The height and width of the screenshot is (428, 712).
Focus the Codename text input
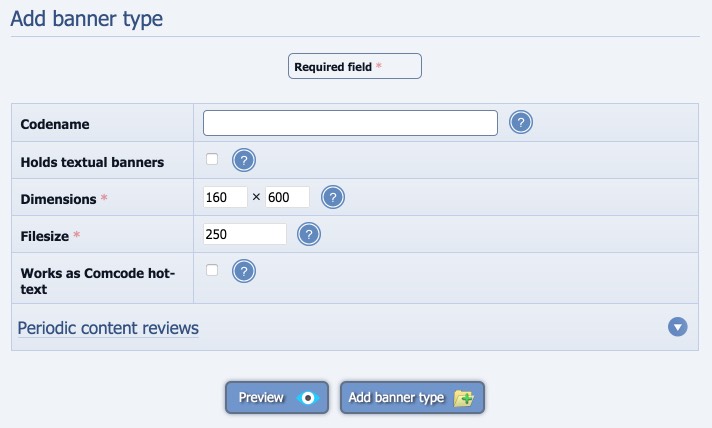coord(350,123)
